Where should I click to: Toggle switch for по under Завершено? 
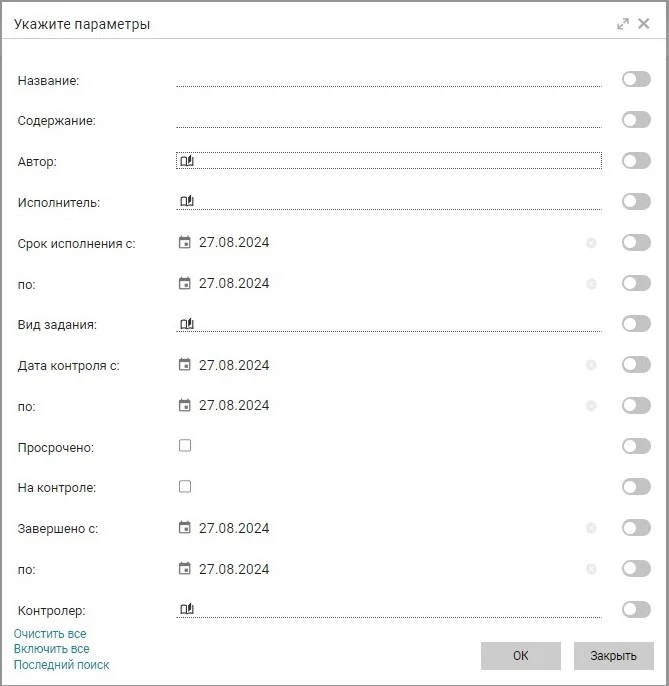coord(636,568)
